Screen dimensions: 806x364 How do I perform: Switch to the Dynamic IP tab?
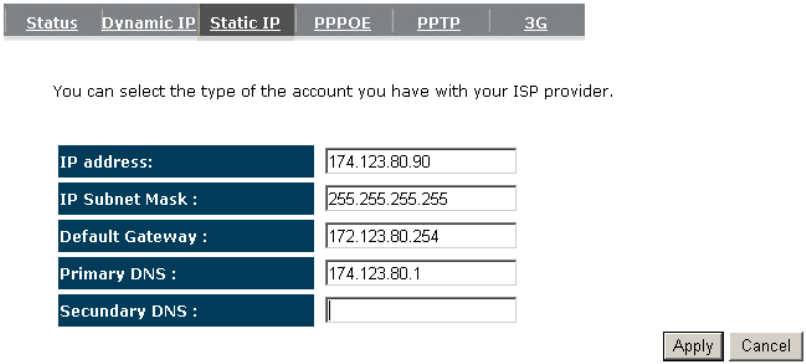(149, 23)
